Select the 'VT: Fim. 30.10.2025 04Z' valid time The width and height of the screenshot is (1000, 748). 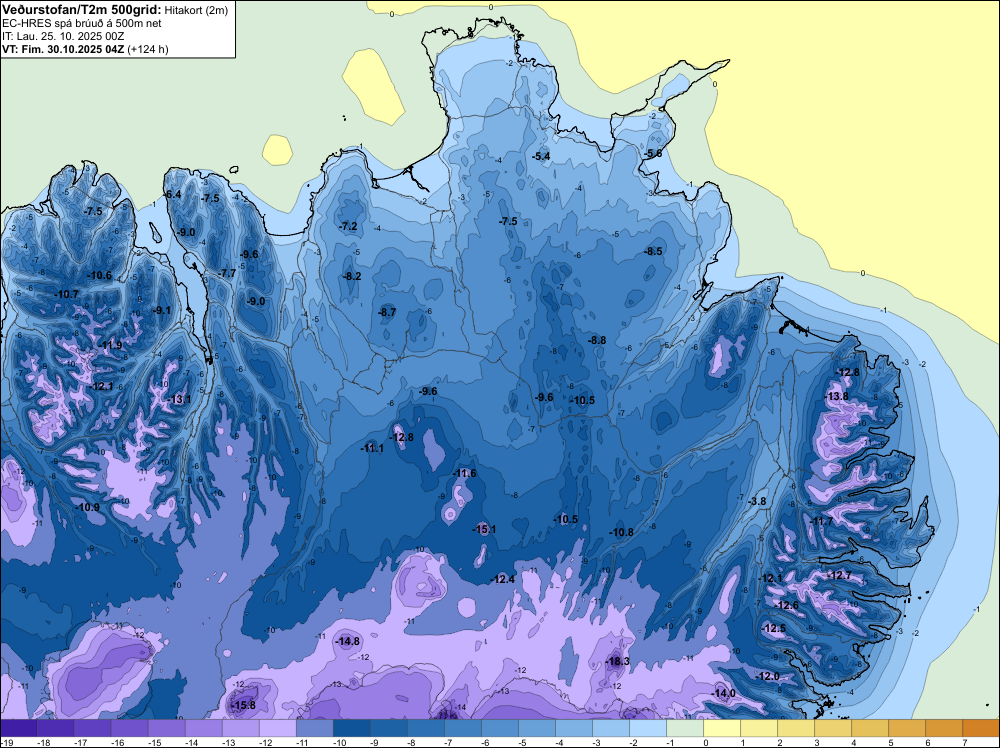62,49
